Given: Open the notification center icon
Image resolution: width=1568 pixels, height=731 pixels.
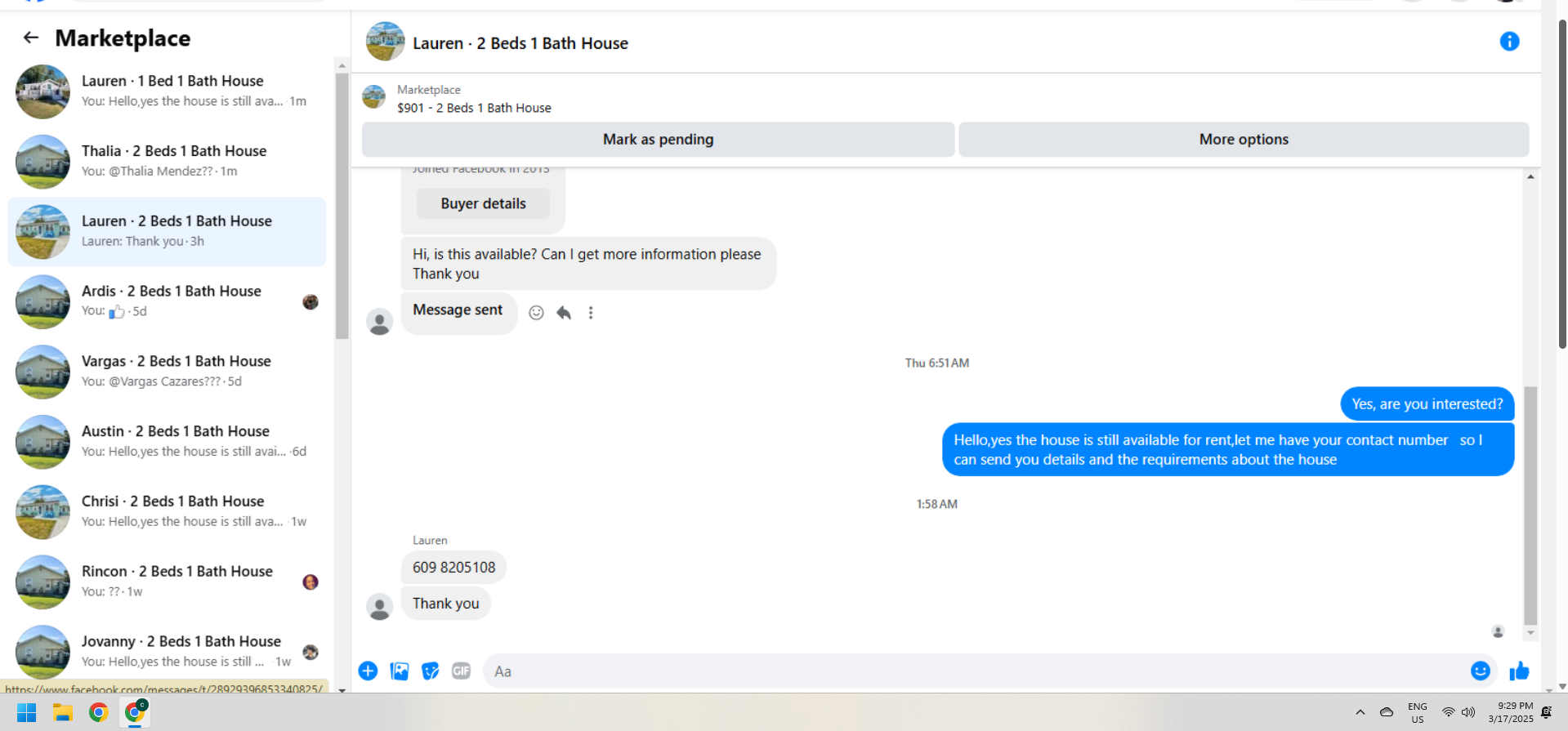Looking at the screenshot, I should point(1546,712).
